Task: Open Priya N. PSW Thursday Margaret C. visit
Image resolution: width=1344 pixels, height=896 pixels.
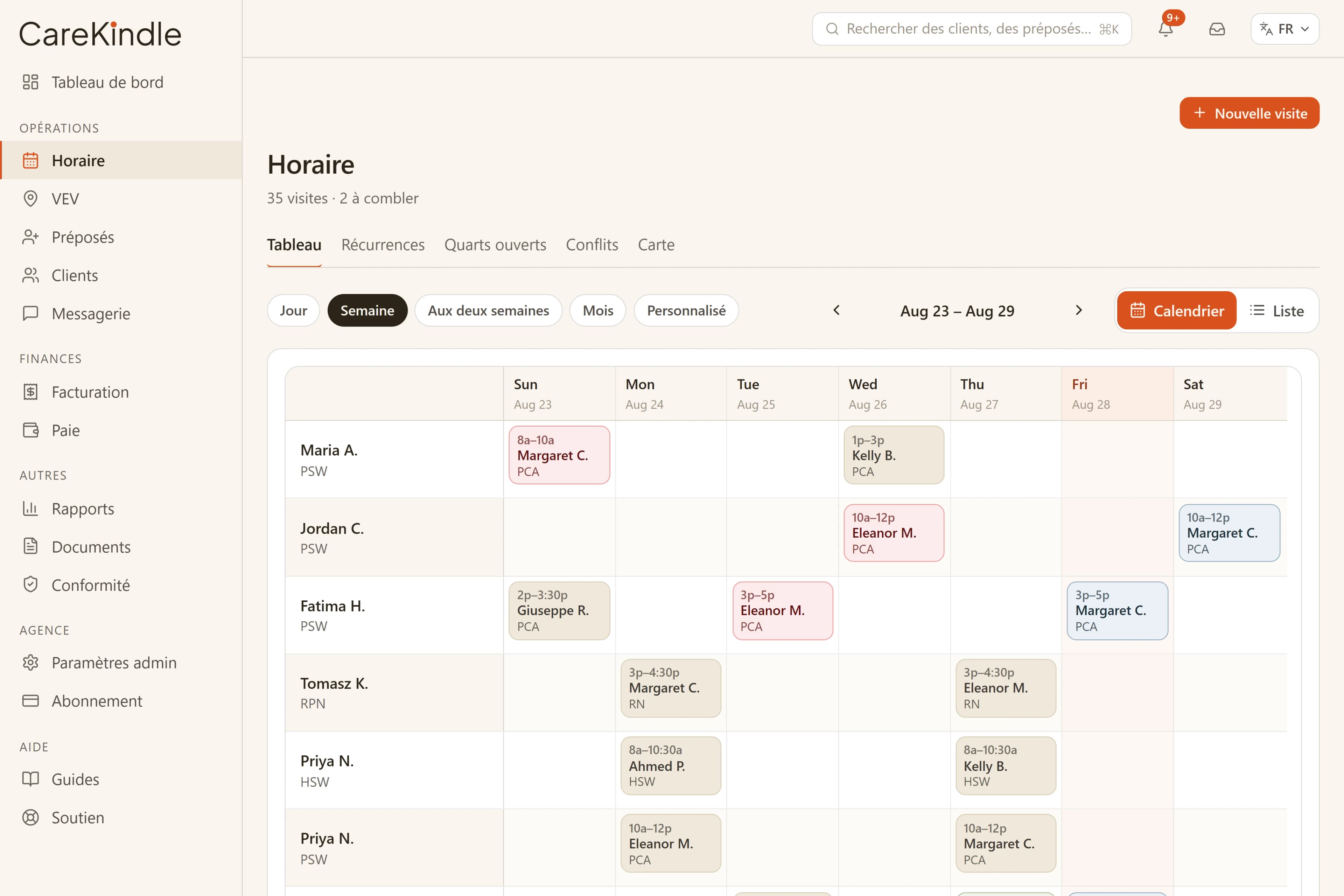Action: (x=1006, y=843)
